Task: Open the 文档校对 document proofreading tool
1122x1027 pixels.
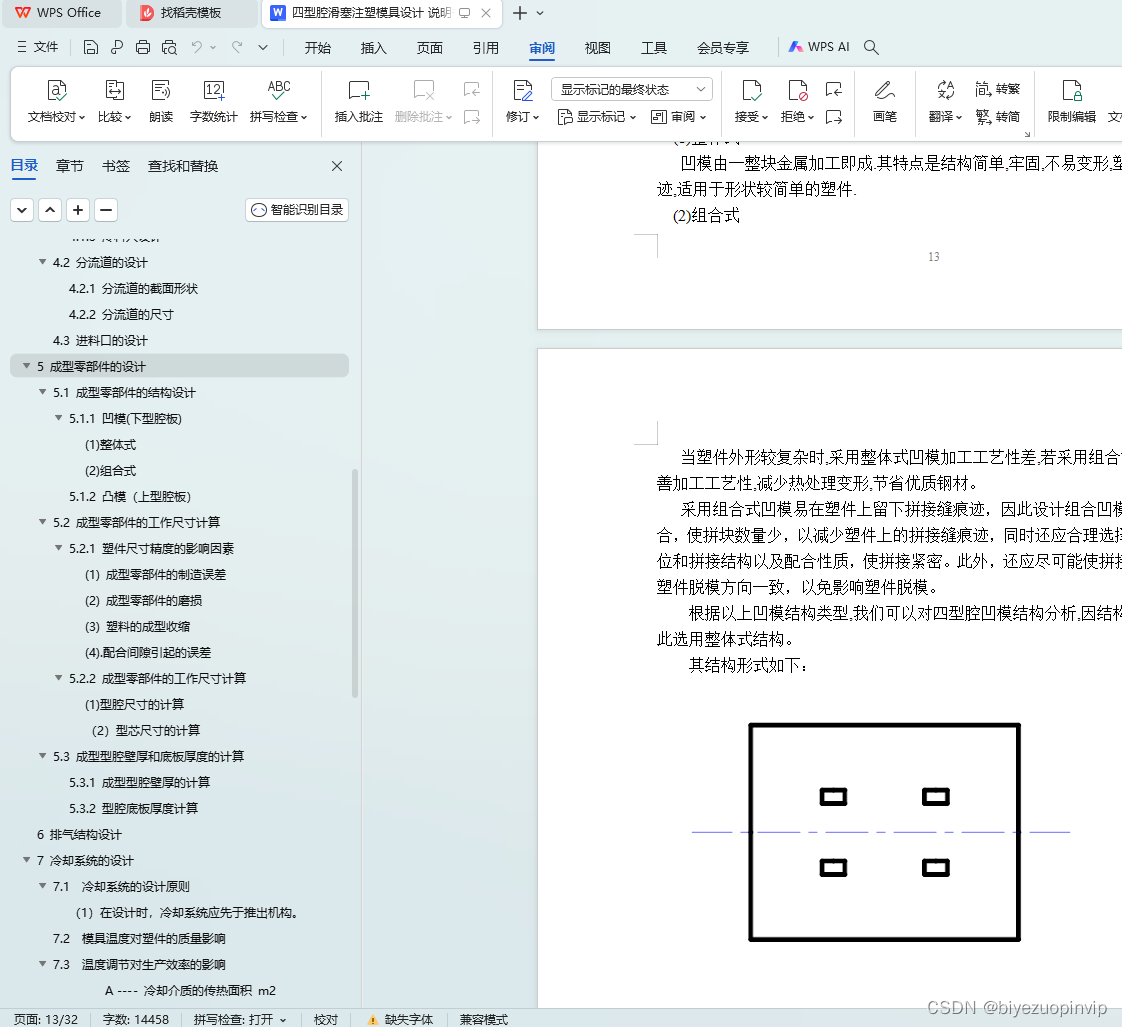Action: (57, 101)
